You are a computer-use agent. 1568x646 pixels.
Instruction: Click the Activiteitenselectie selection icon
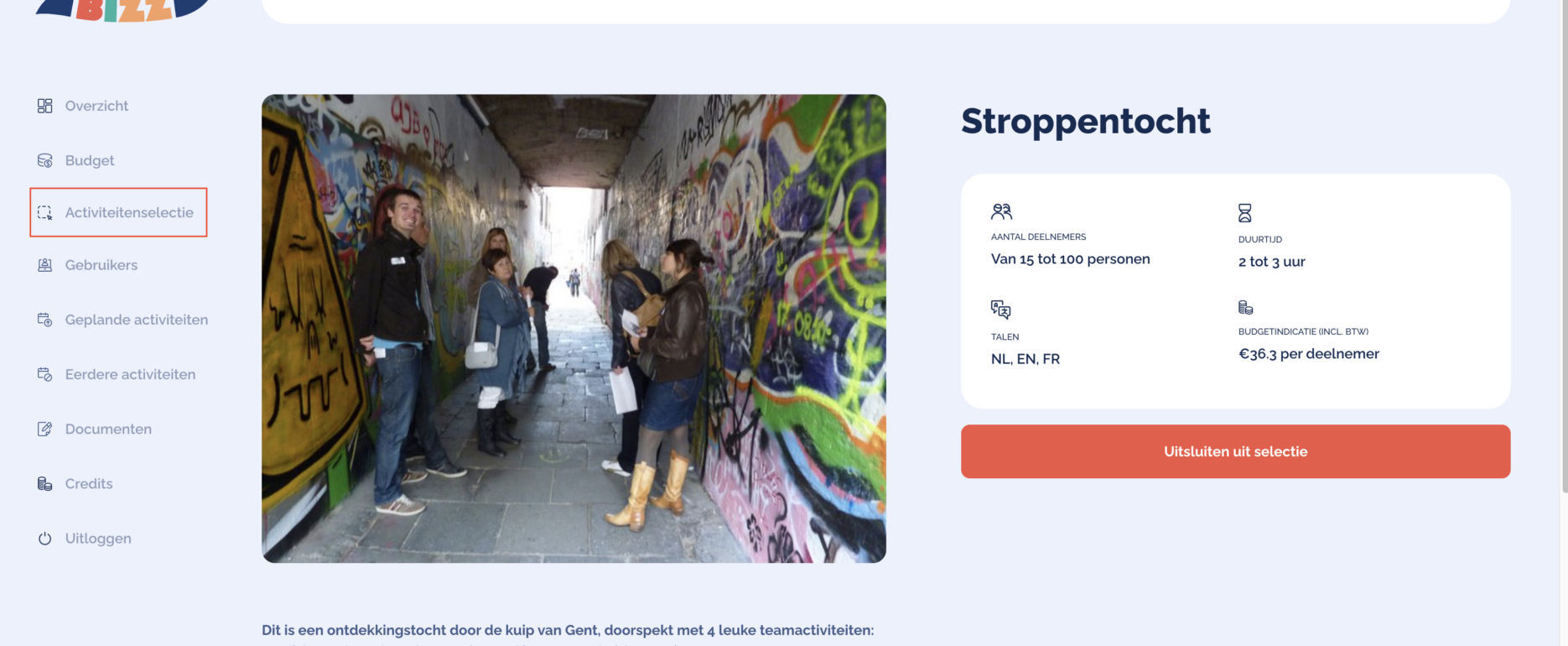[x=44, y=213]
